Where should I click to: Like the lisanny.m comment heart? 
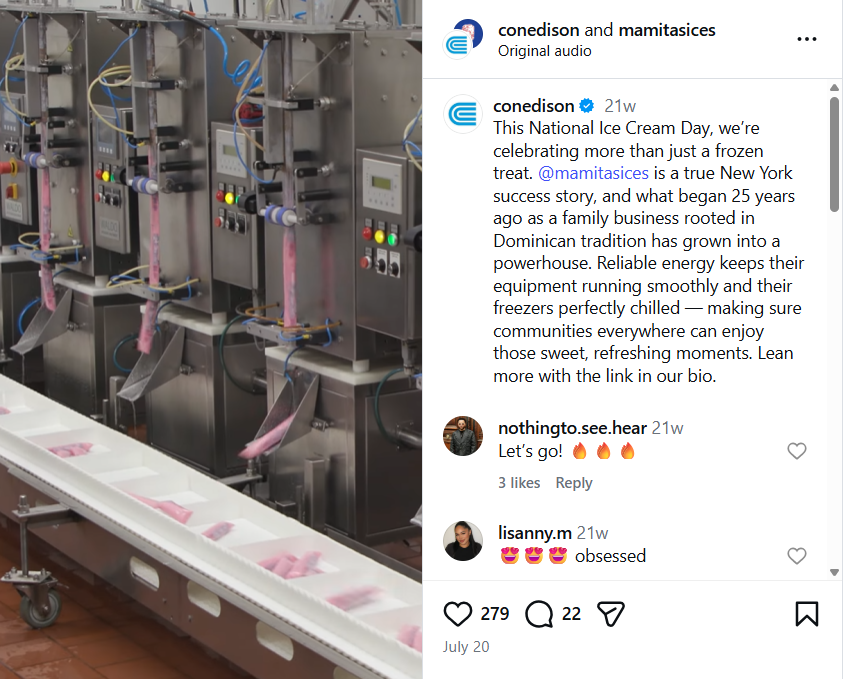click(x=797, y=556)
